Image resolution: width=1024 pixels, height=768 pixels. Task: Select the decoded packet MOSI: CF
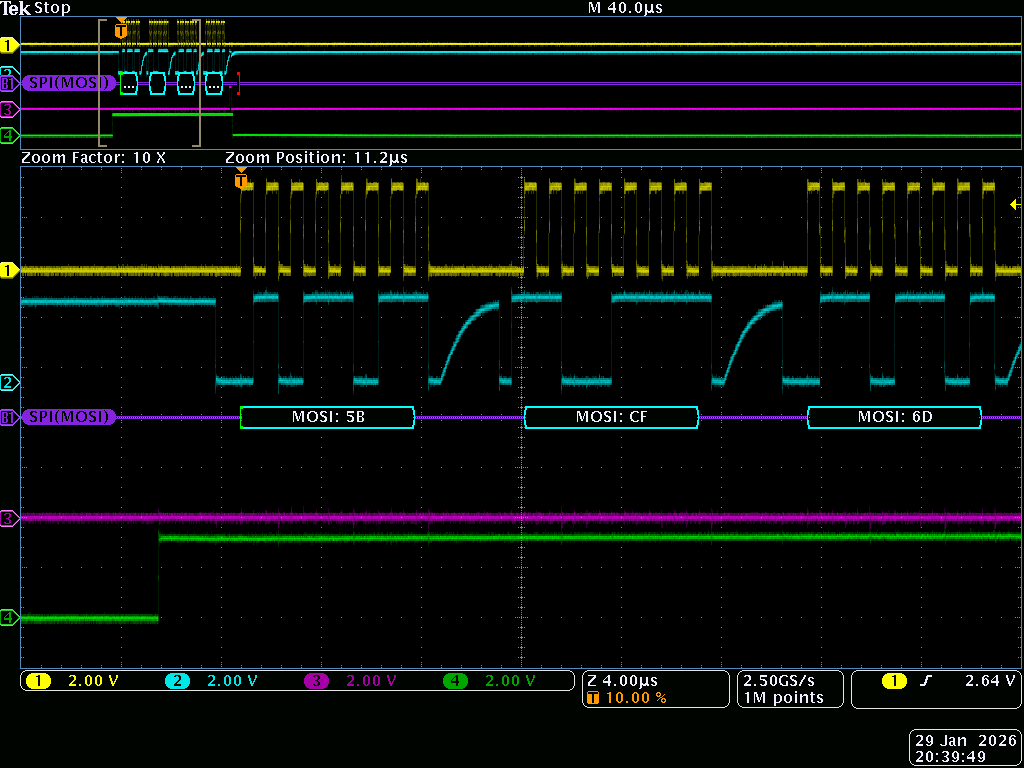pyautogui.click(x=611, y=417)
